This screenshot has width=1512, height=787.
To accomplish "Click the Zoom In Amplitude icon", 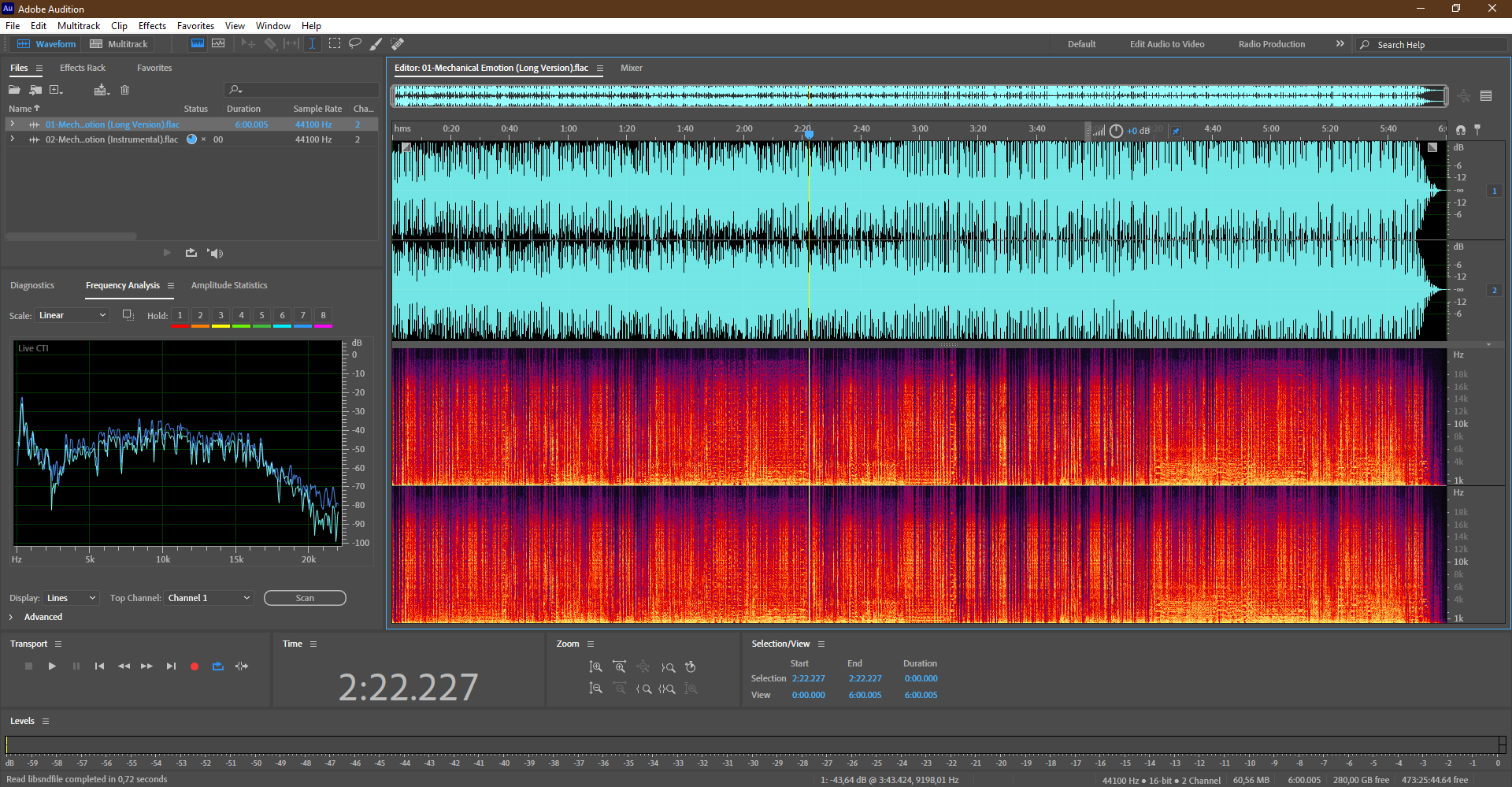I will (x=595, y=667).
